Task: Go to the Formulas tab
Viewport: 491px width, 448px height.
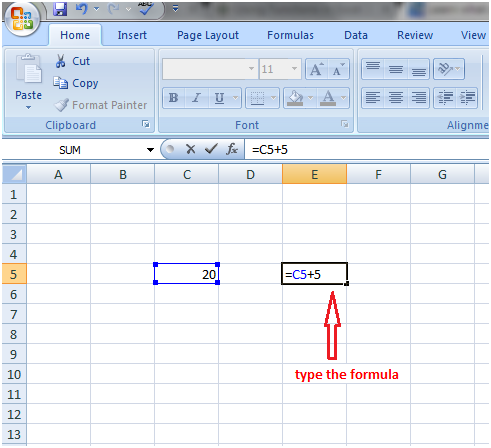Action: [x=290, y=35]
